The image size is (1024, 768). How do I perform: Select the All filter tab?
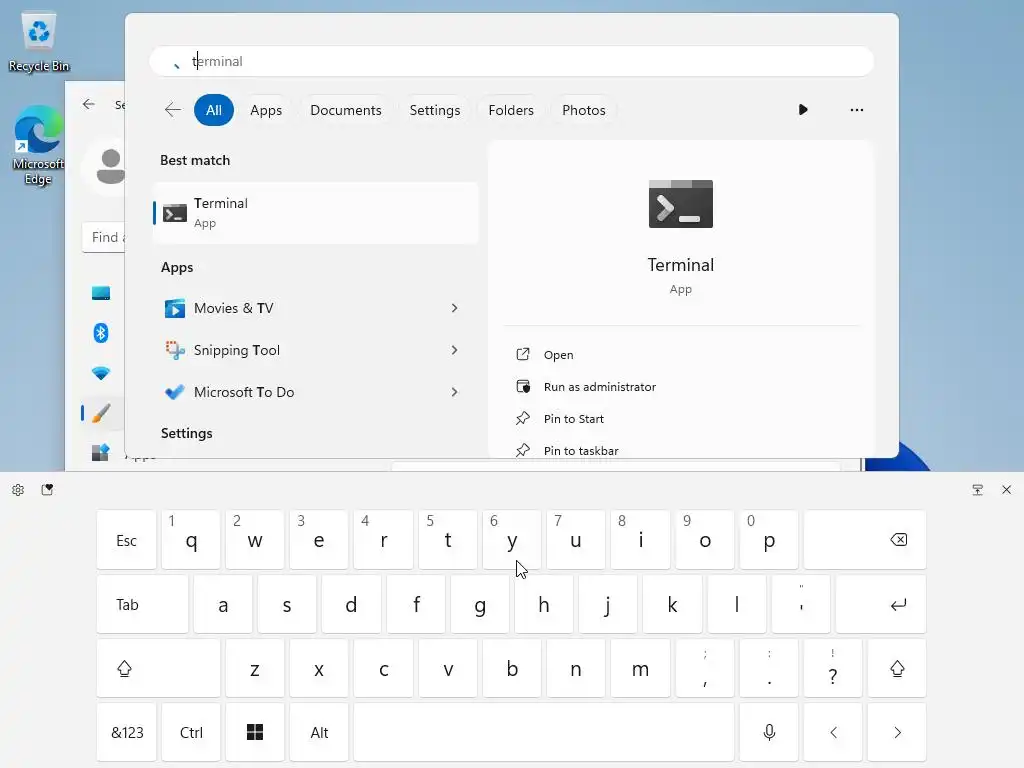point(214,110)
